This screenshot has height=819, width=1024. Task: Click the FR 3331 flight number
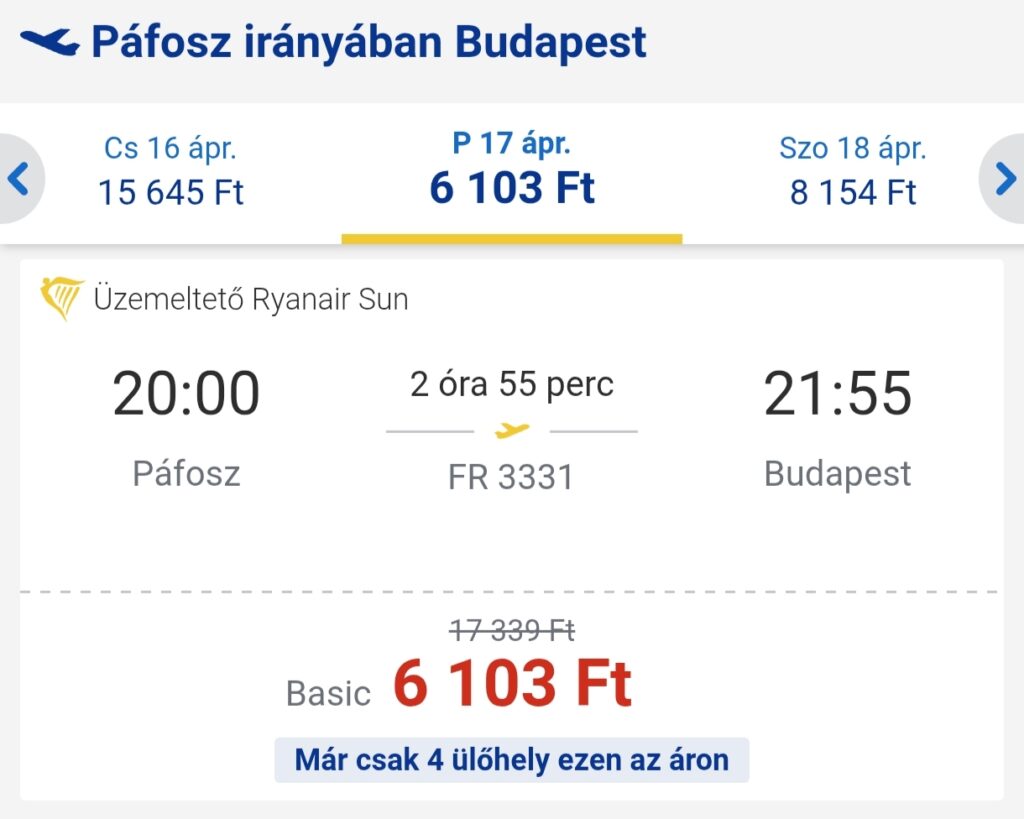pos(511,477)
